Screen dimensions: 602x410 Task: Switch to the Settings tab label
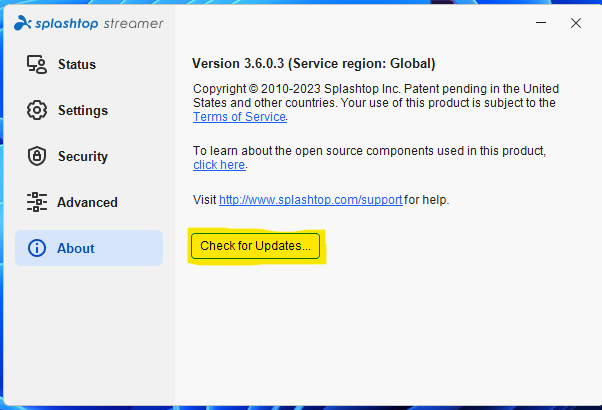pos(83,111)
